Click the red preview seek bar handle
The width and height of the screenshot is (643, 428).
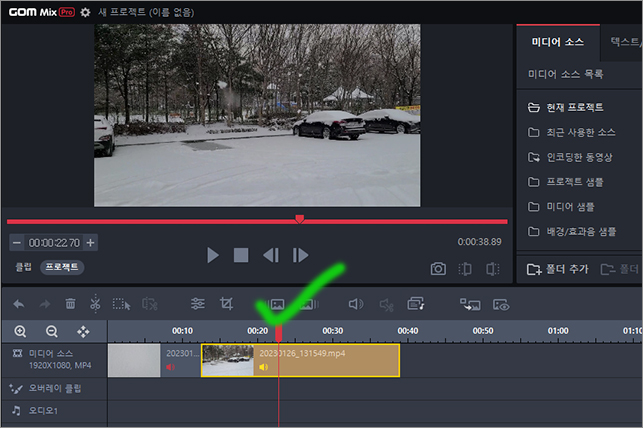[300, 219]
